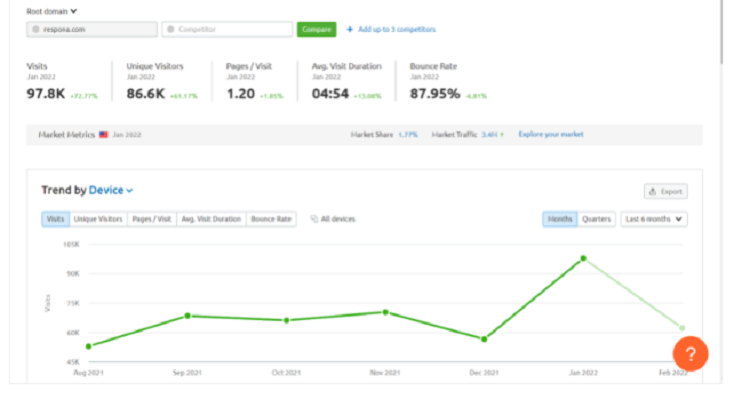The image size is (750, 399).
Task: Click the Nov 2021 data point
Action: (386, 312)
